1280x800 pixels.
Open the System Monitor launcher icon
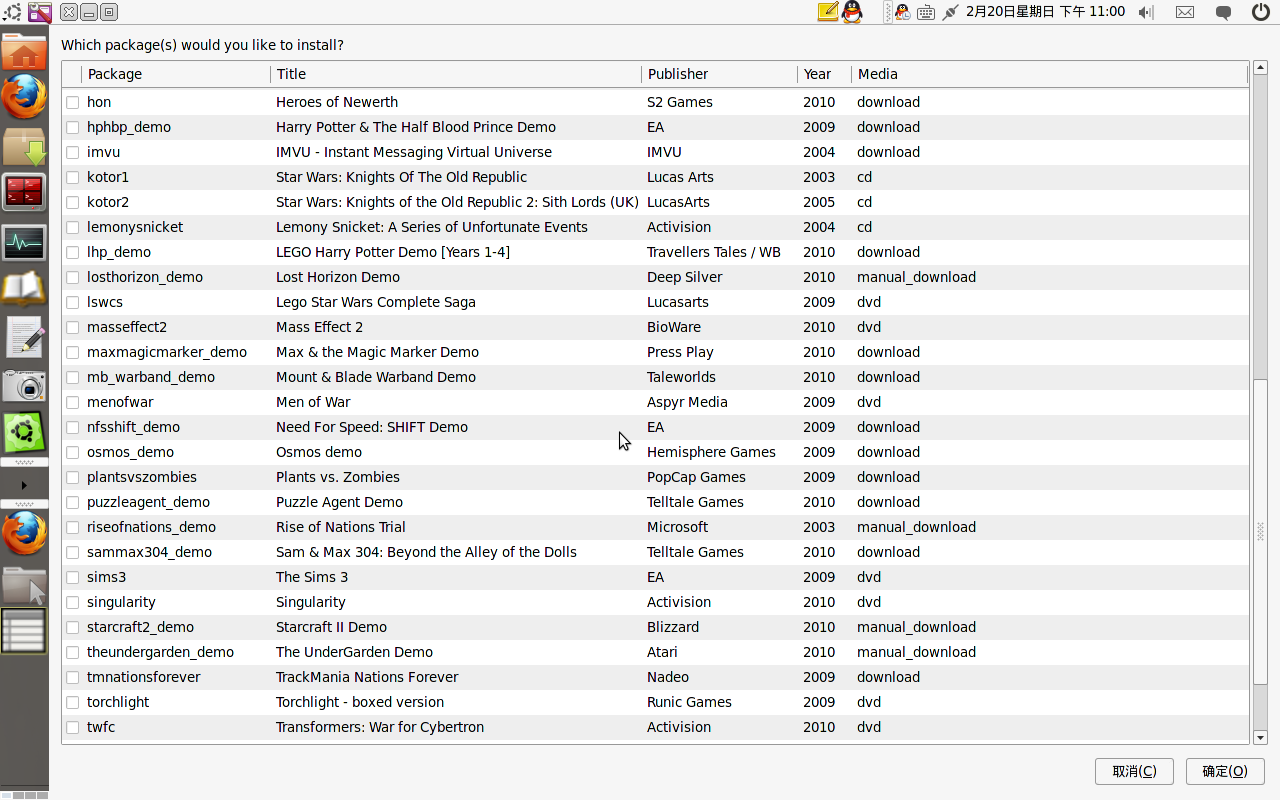point(24,242)
